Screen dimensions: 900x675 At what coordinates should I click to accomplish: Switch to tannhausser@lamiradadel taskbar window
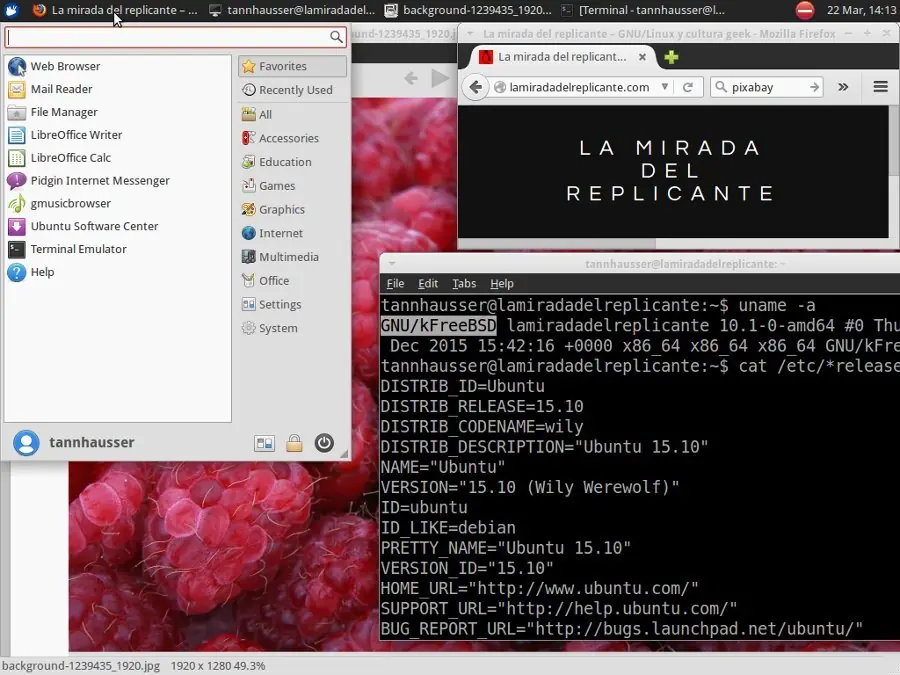coord(292,10)
